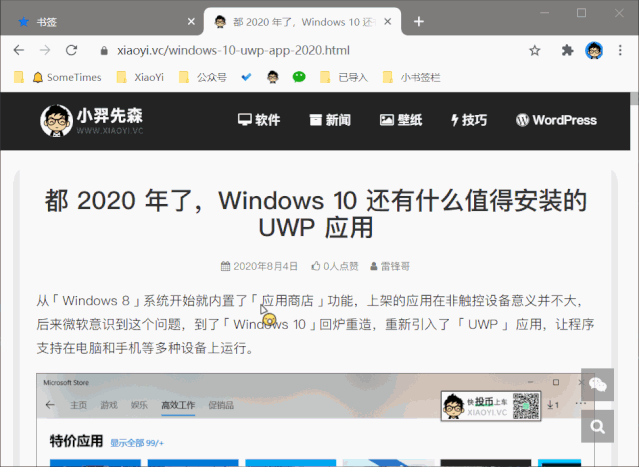Open the 新闻 navigation menu

point(330,120)
